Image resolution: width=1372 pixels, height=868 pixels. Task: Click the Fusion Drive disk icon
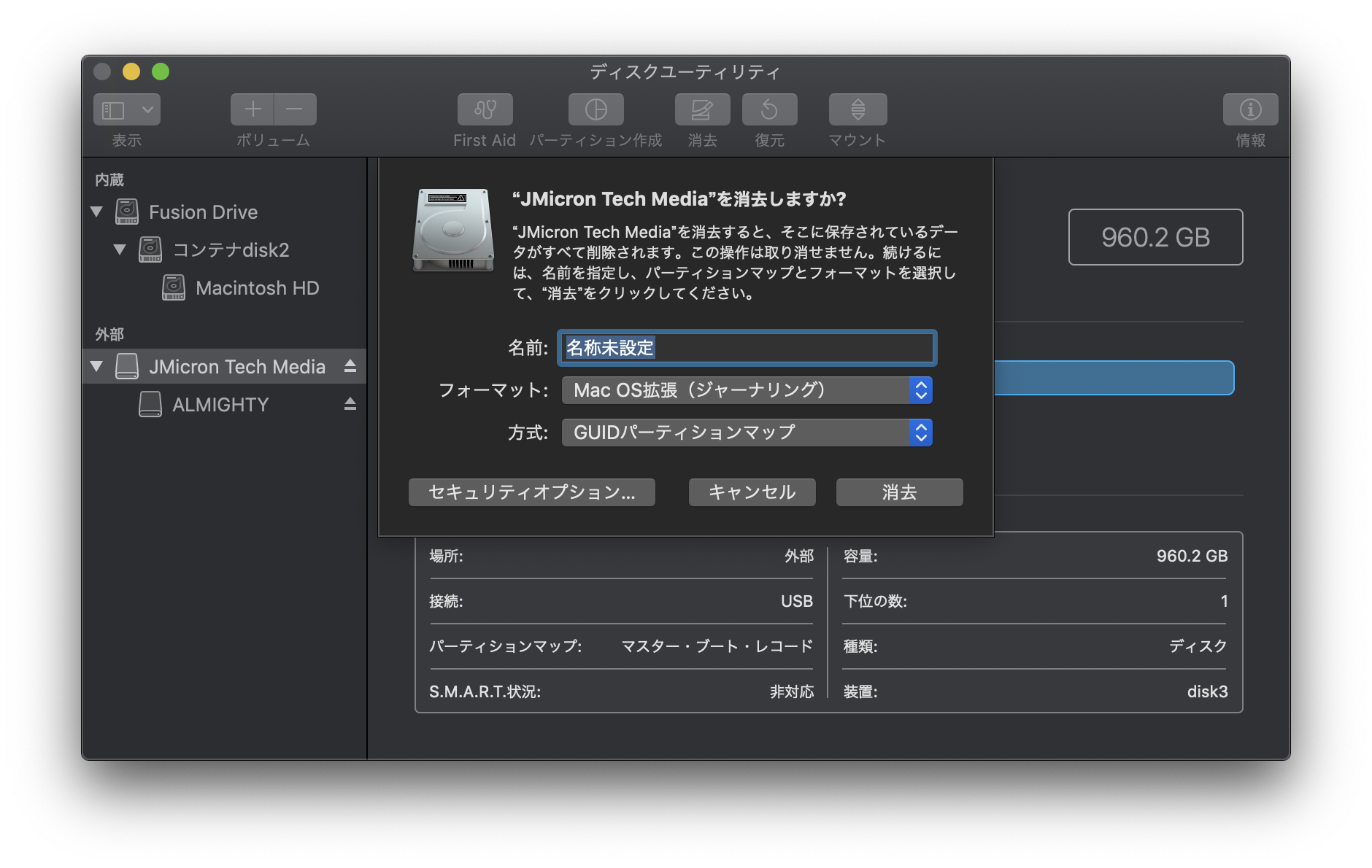coord(127,212)
